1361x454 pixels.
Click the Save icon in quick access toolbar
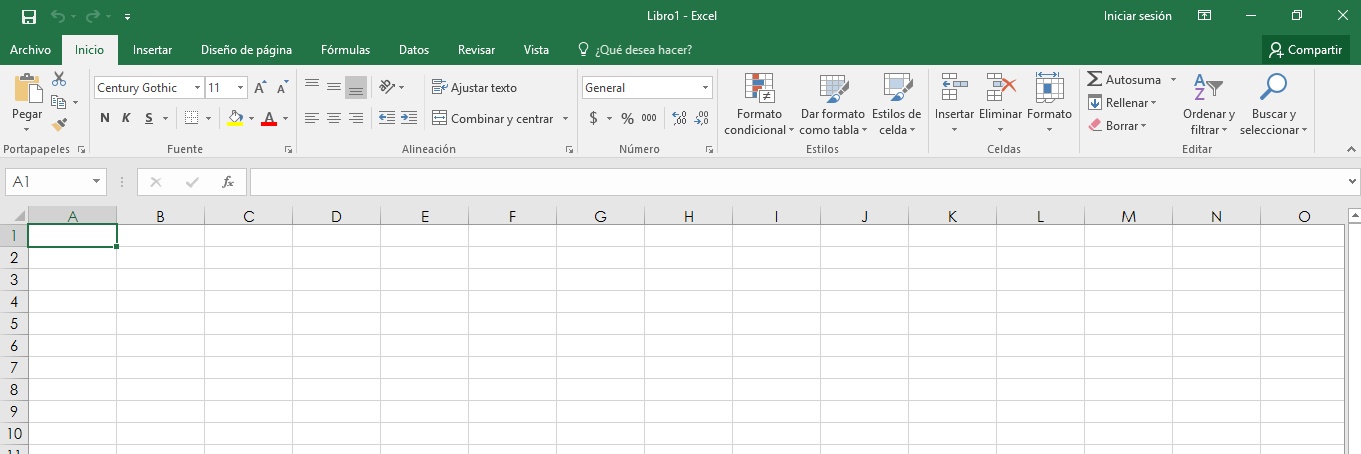pos(29,16)
